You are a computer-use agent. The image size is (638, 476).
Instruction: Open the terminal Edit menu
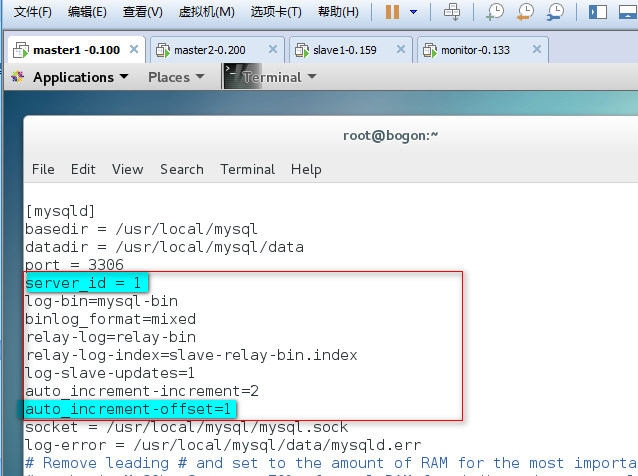[x=83, y=169]
